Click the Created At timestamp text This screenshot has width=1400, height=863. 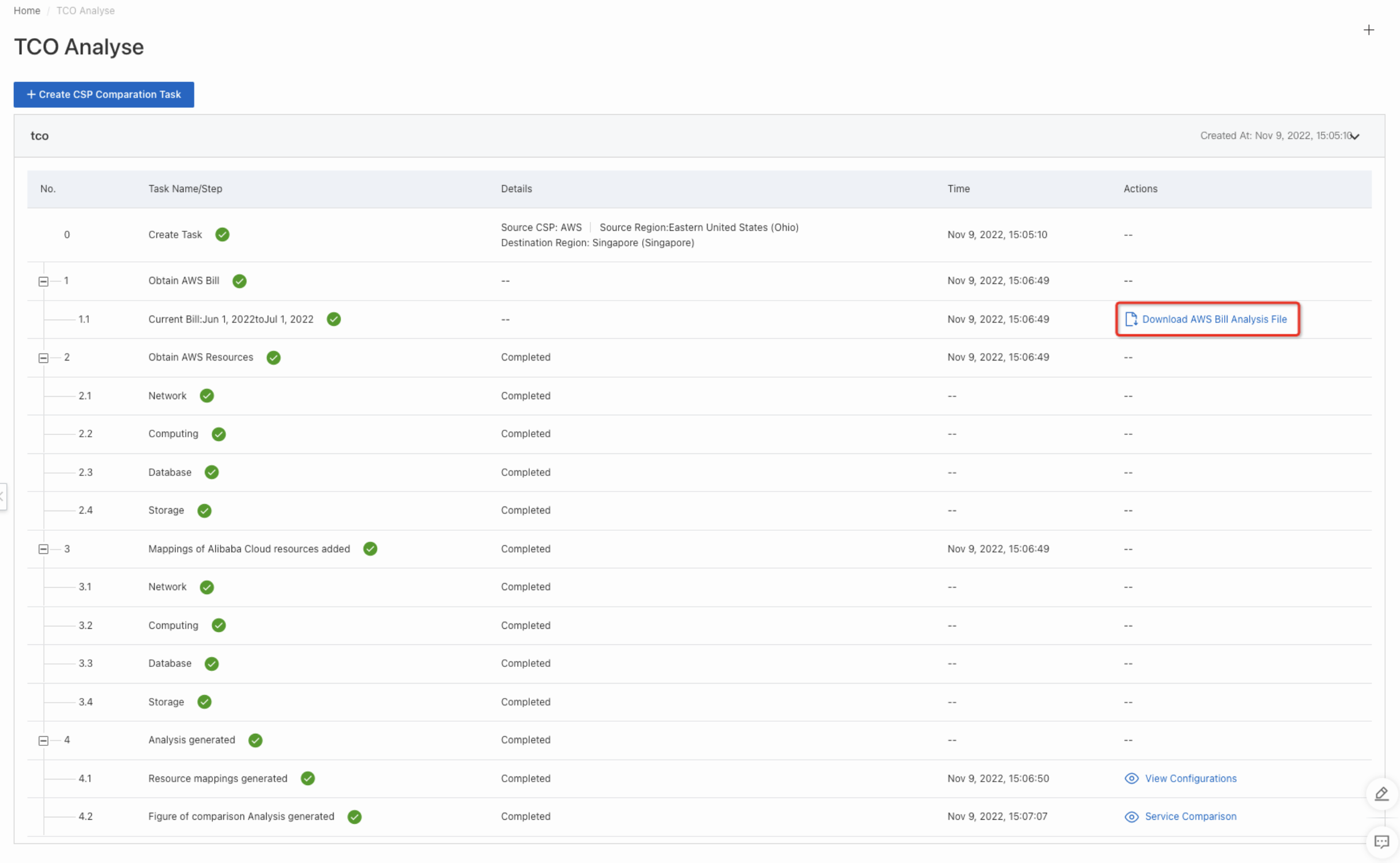click(x=1276, y=136)
